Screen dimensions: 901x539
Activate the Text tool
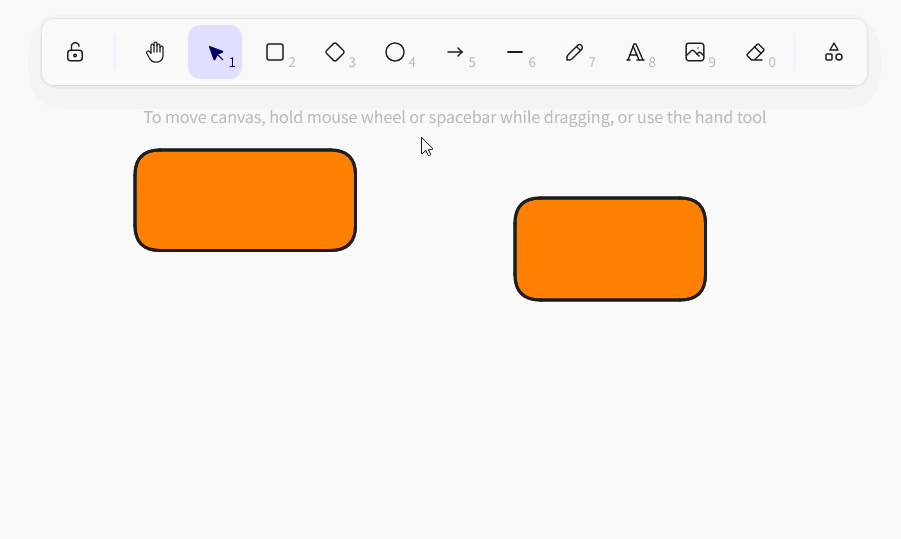(635, 52)
